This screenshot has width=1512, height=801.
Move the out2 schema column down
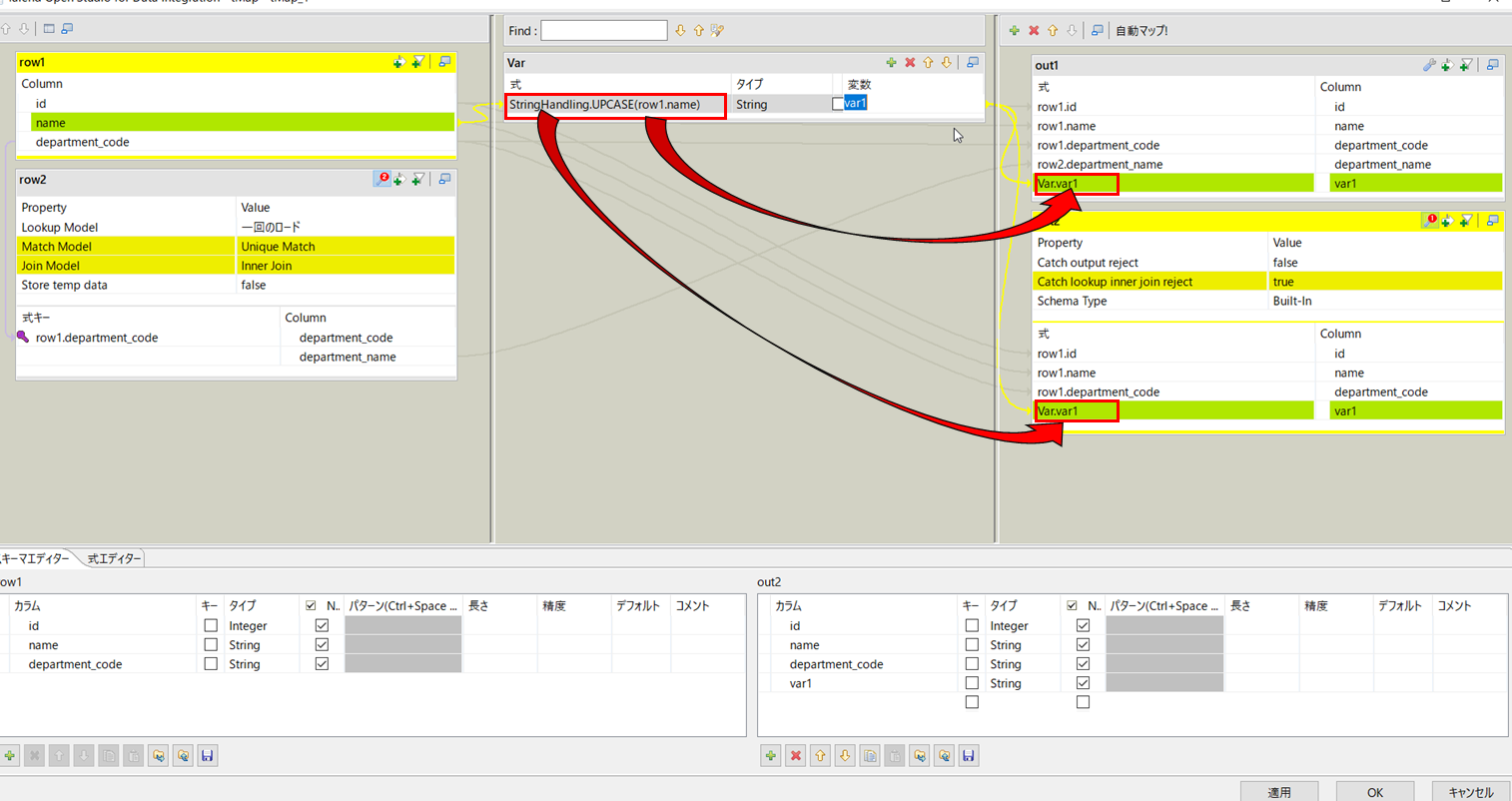(x=845, y=756)
